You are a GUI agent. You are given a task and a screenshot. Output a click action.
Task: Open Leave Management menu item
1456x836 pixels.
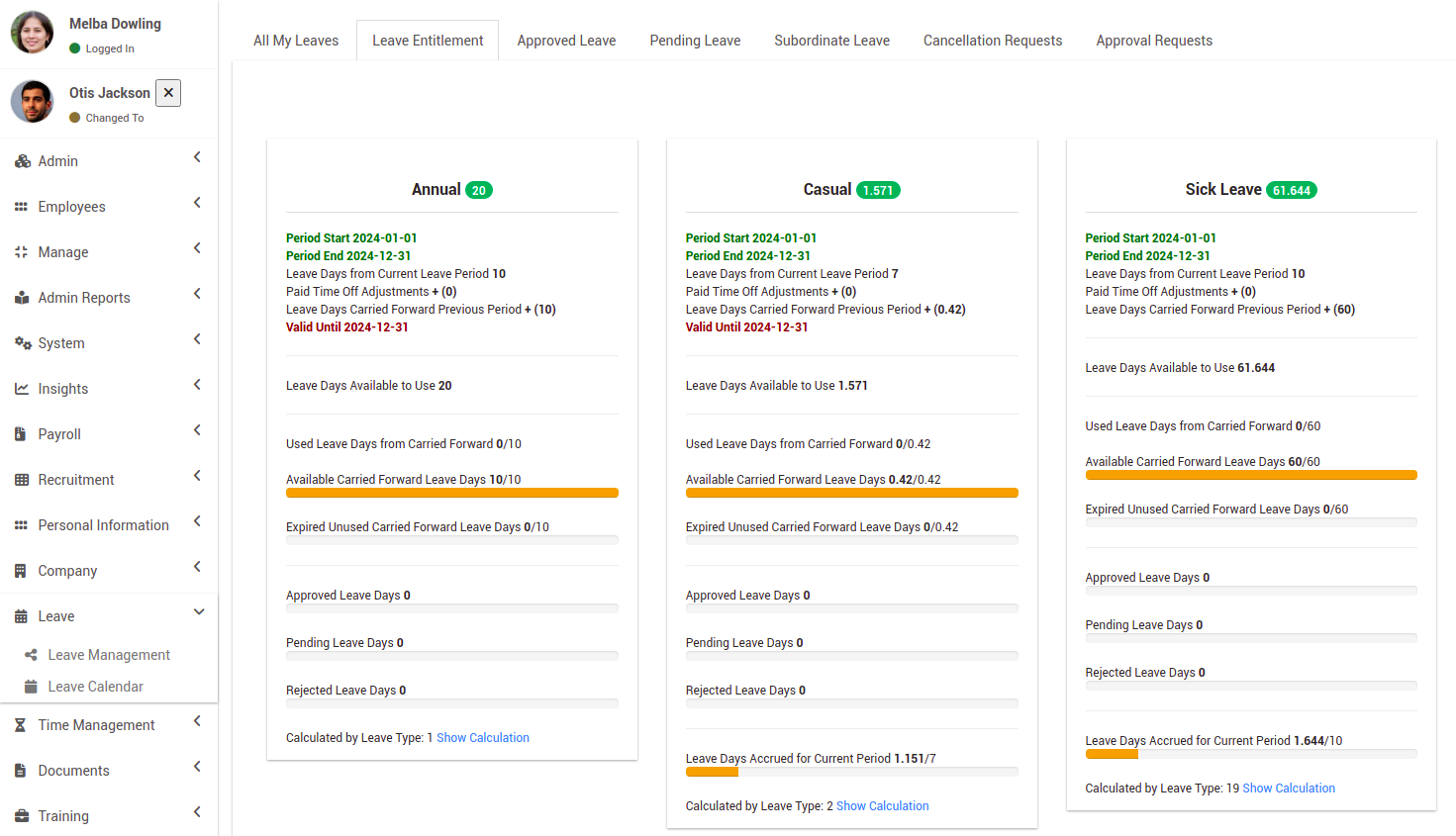click(x=109, y=655)
